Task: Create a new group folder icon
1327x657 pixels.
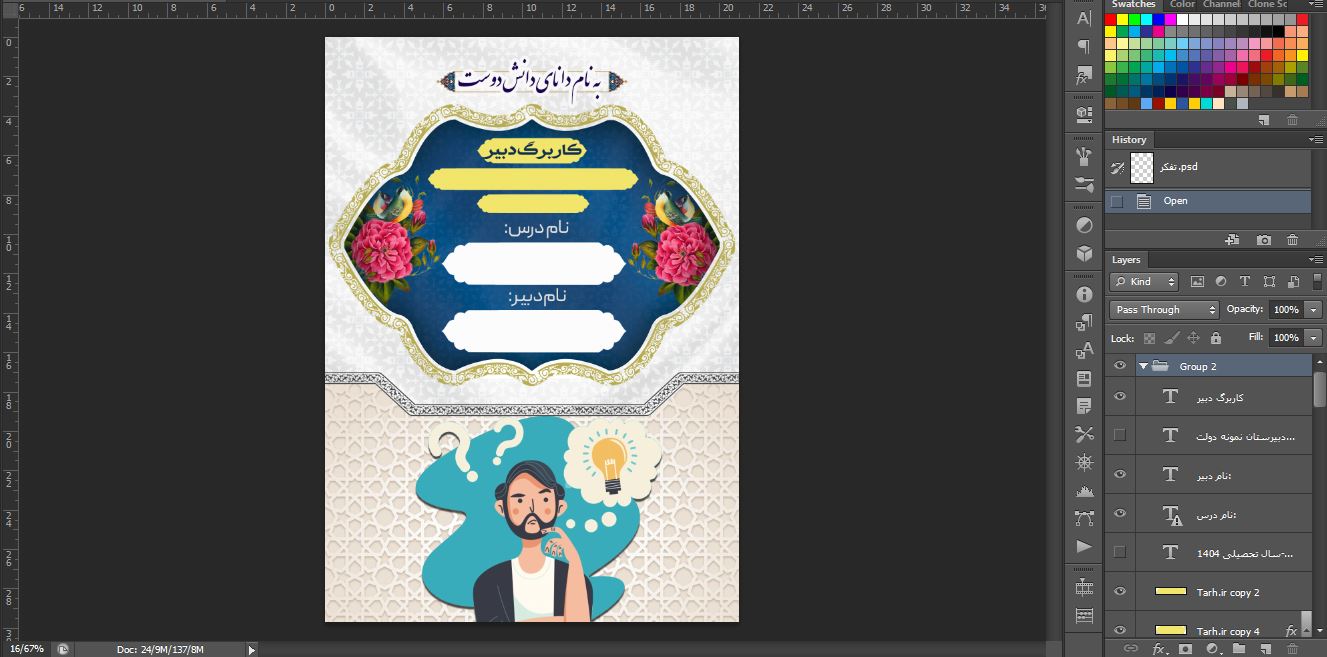Action: (x=1238, y=648)
